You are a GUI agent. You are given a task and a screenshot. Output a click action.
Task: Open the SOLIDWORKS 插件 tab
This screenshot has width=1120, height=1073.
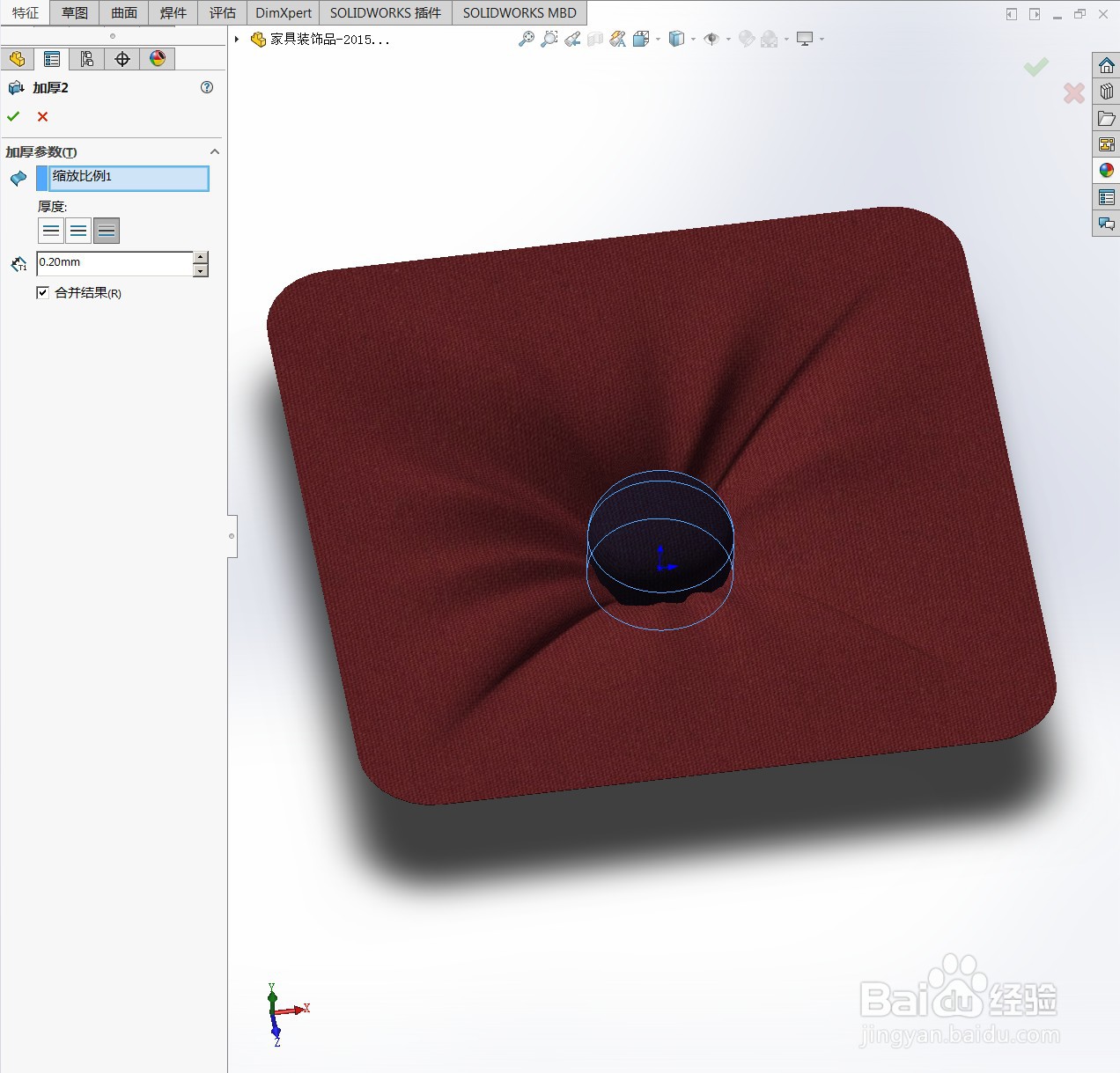tap(386, 12)
